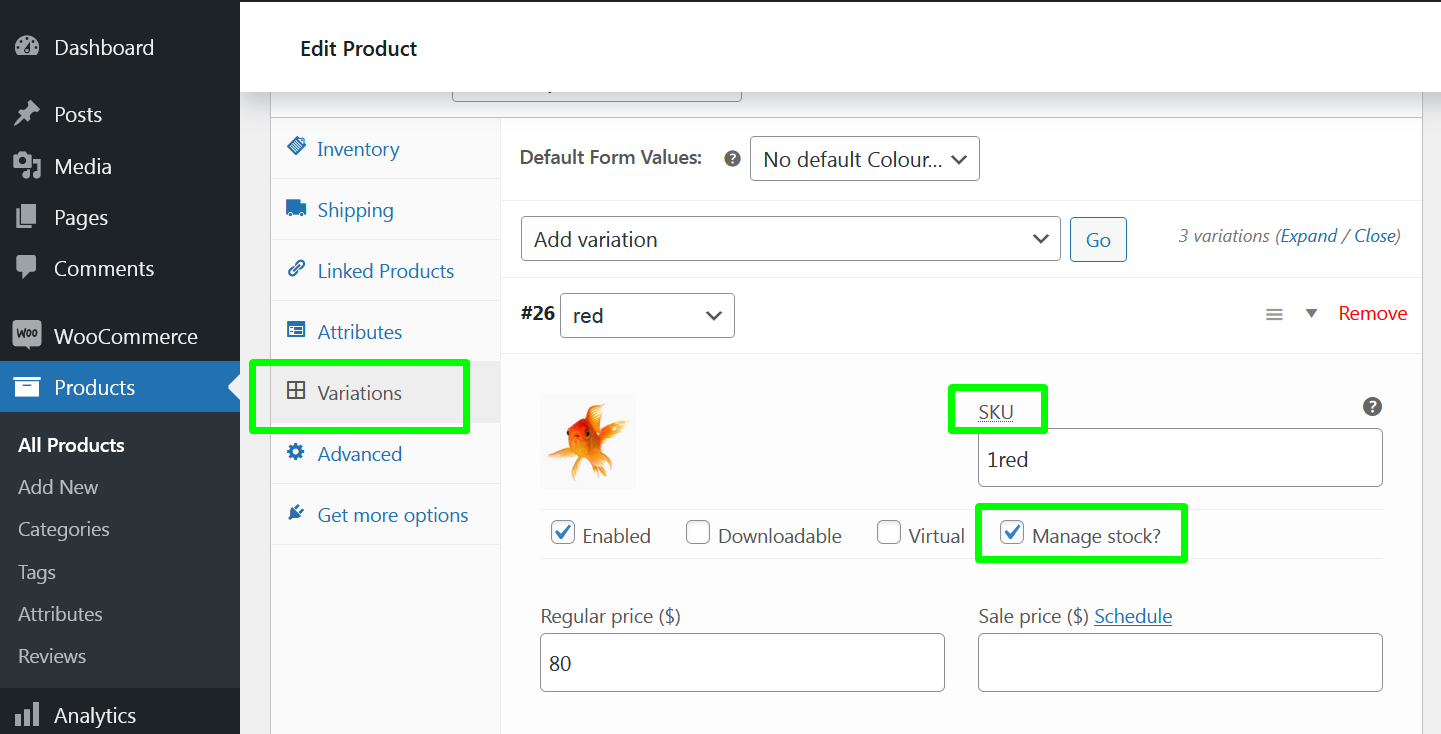
Task: Open Categories submenu
Action: [64, 529]
